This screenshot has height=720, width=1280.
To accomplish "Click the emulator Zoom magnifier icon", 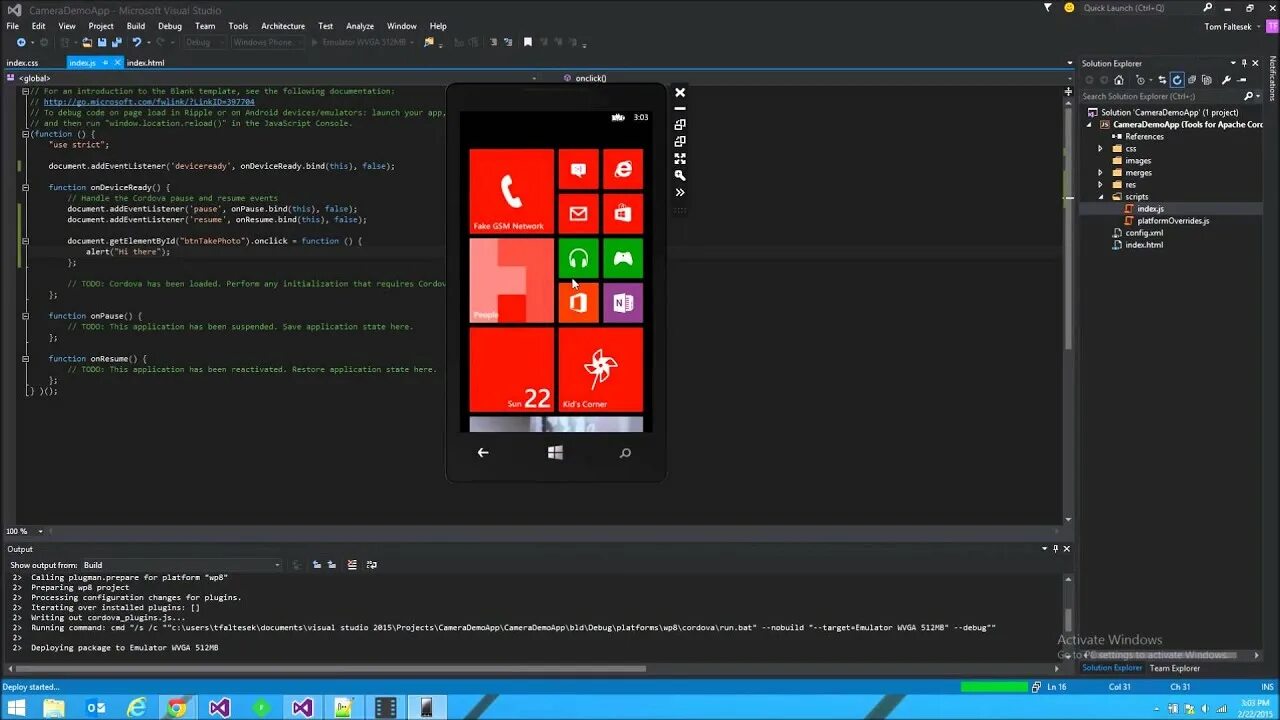I will point(680,175).
